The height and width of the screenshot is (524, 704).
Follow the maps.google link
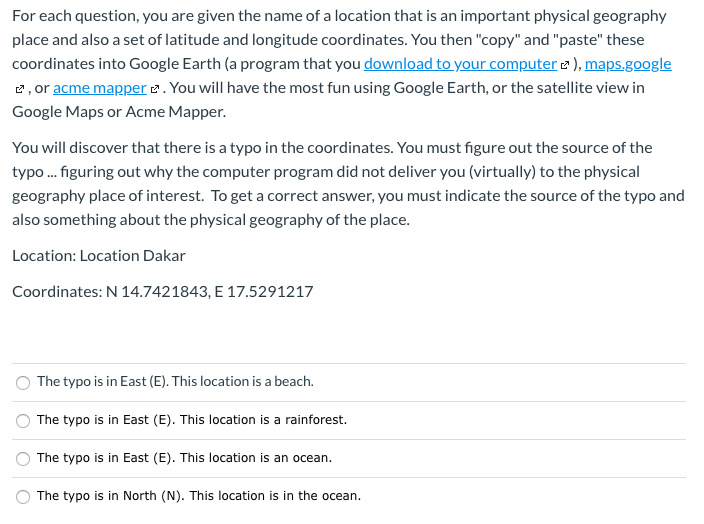tap(628, 64)
